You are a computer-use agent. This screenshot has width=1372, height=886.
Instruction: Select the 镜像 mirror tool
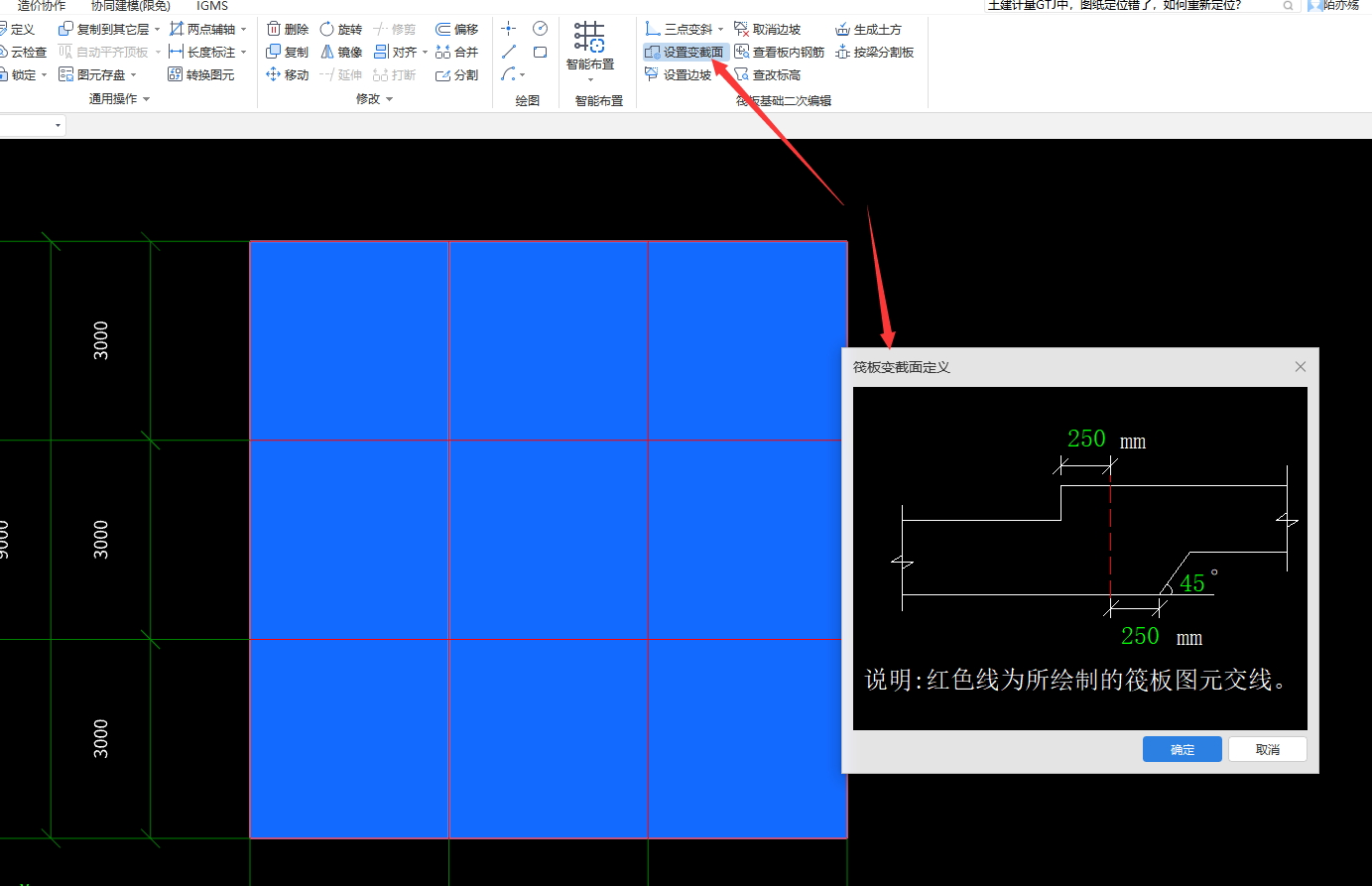click(x=341, y=52)
